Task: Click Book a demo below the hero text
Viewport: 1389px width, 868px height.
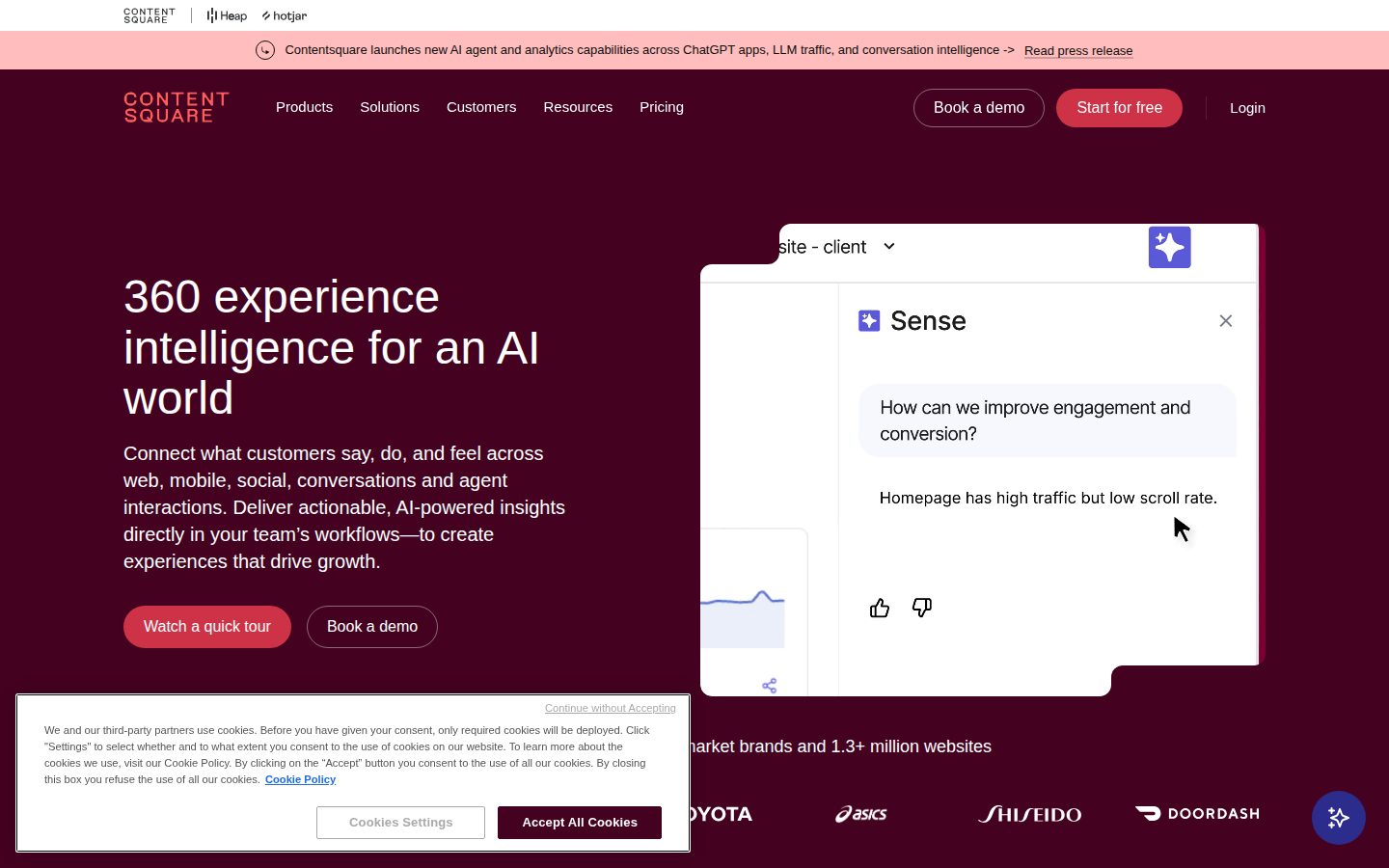Action: [x=372, y=627]
